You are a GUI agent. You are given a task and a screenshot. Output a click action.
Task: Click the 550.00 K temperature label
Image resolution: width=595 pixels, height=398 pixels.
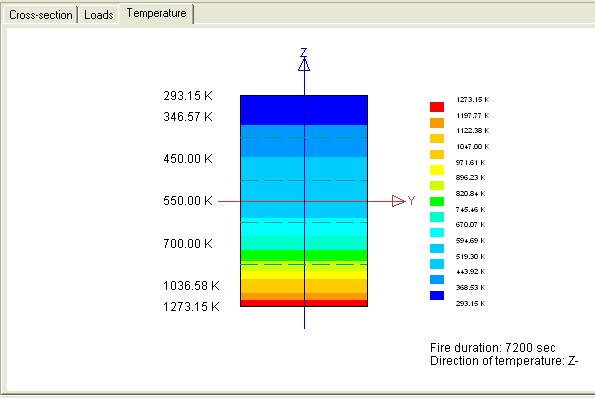(x=188, y=201)
